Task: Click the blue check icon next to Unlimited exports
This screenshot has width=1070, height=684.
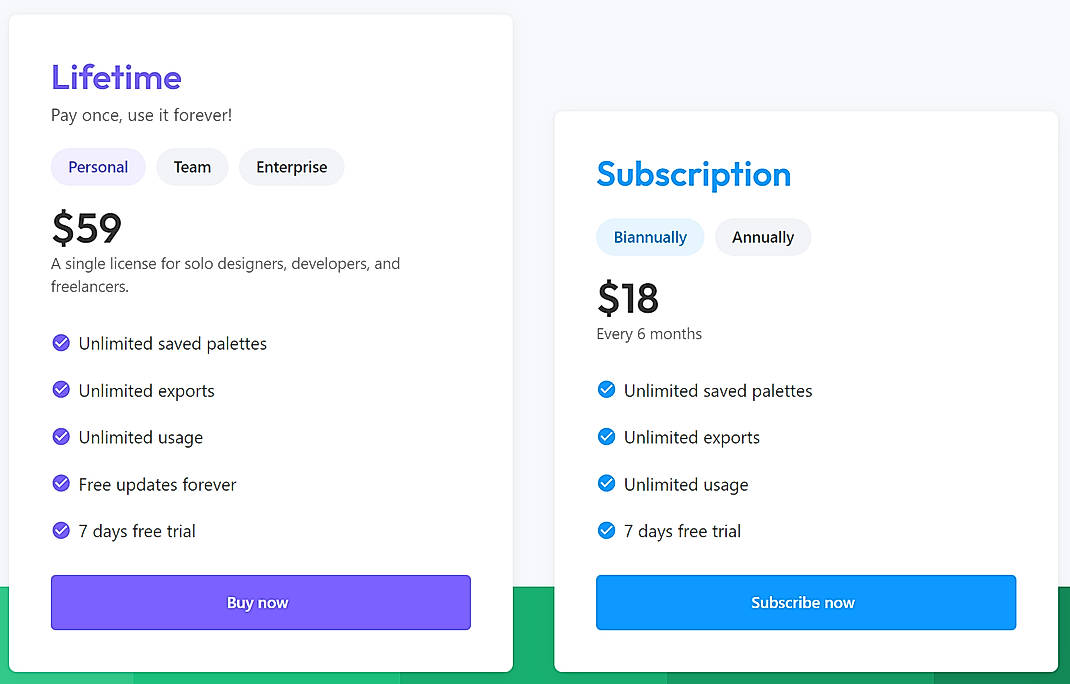Action: (607, 437)
